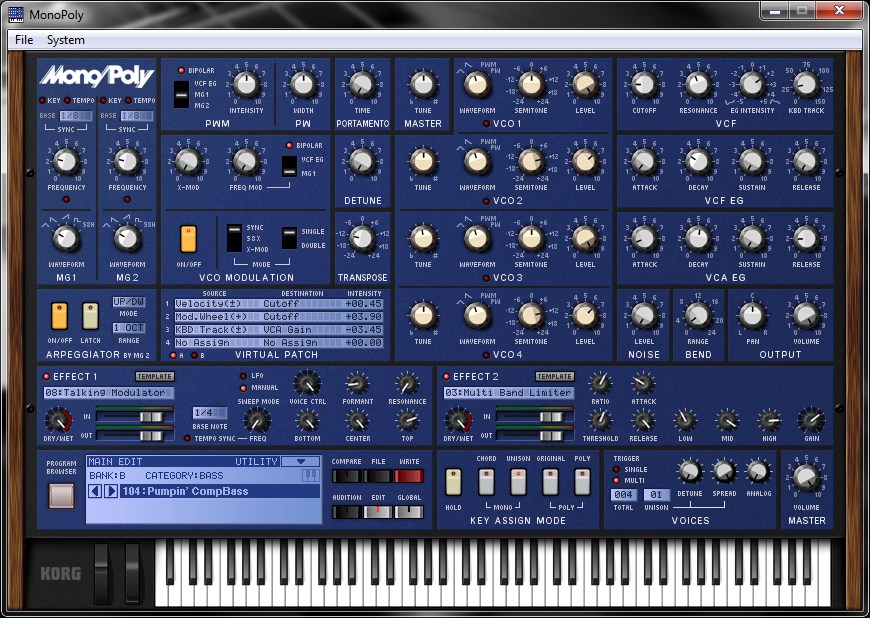Select Single trigger mode
870x618 pixels.
pos(616,469)
